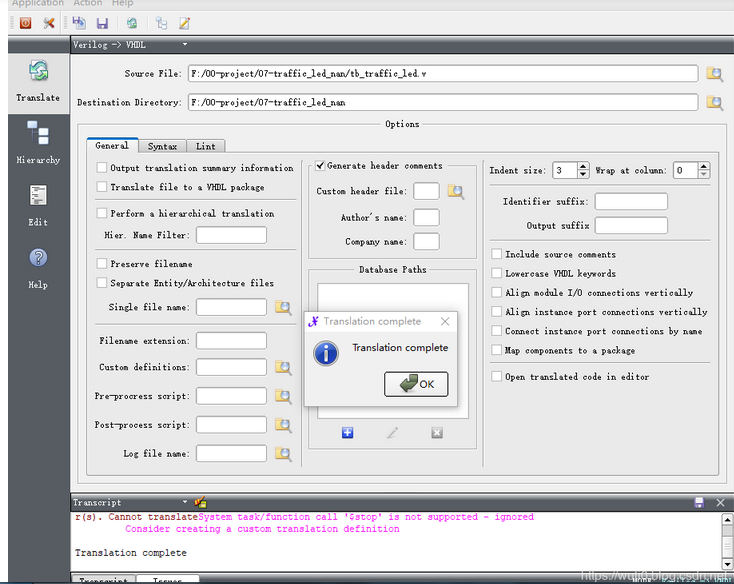Image resolution: width=734 pixels, height=584 pixels.
Task: Open the Transcript panel dropdown arrow
Action: [185, 502]
